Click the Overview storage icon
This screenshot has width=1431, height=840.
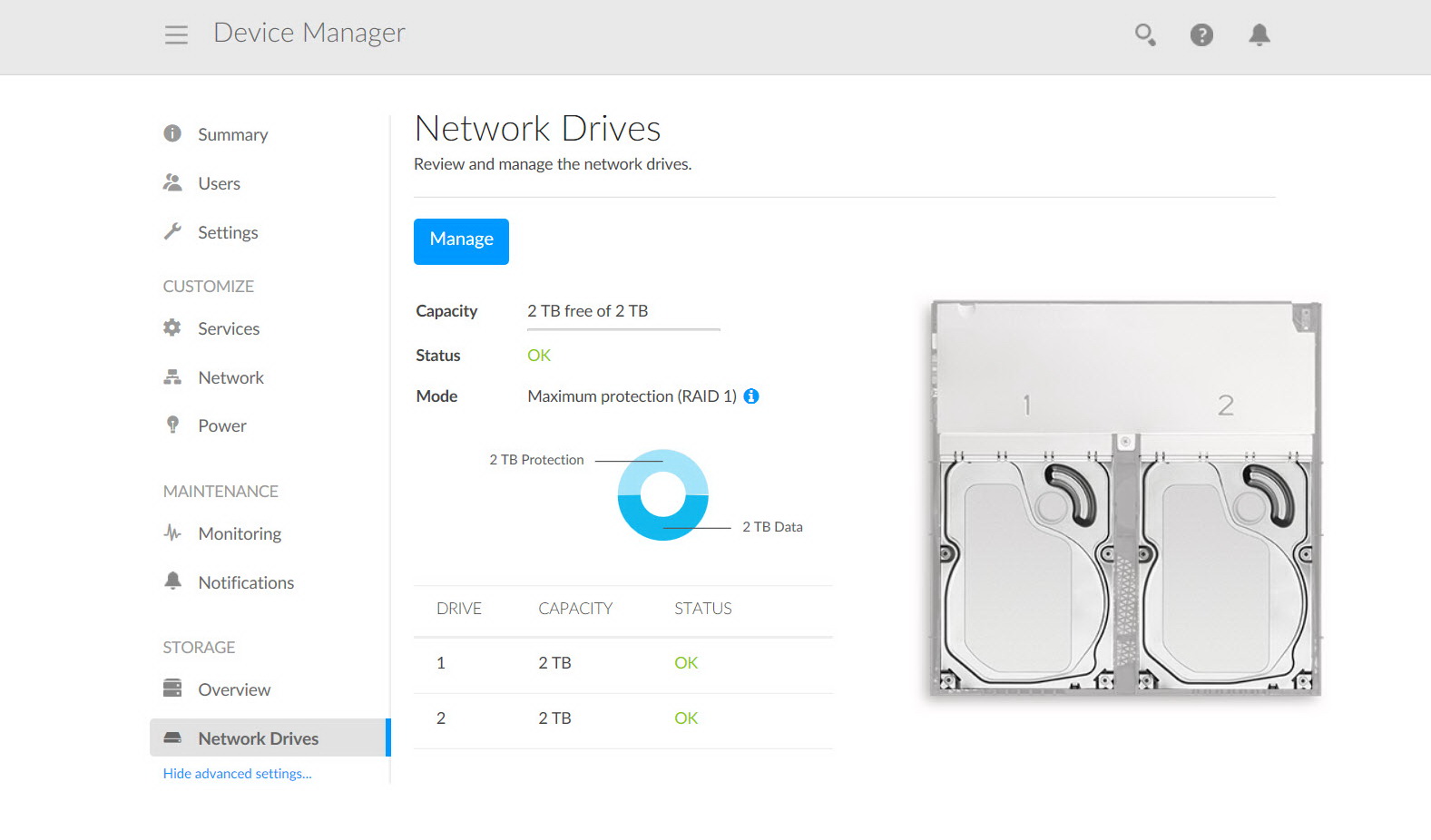pyautogui.click(x=172, y=688)
